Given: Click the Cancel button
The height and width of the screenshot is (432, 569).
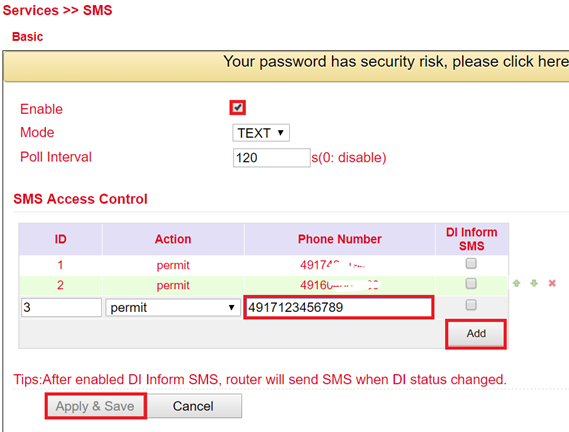Looking at the screenshot, I should (x=193, y=406).
